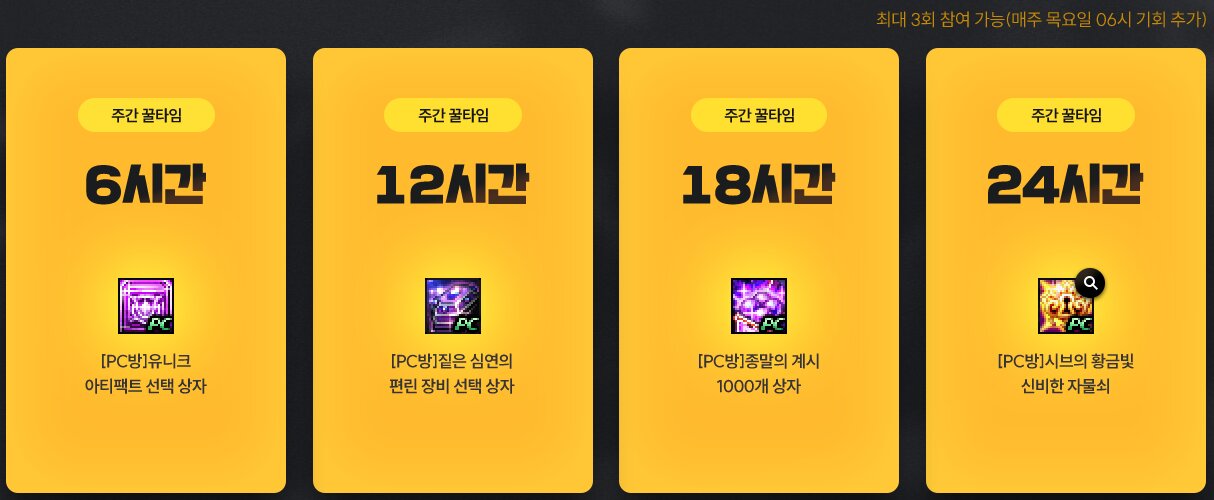Click the [PC방]시브의 황금빛 신비한 자물쇠 label
This screenshot has height=500, width=1214.
1066,373
